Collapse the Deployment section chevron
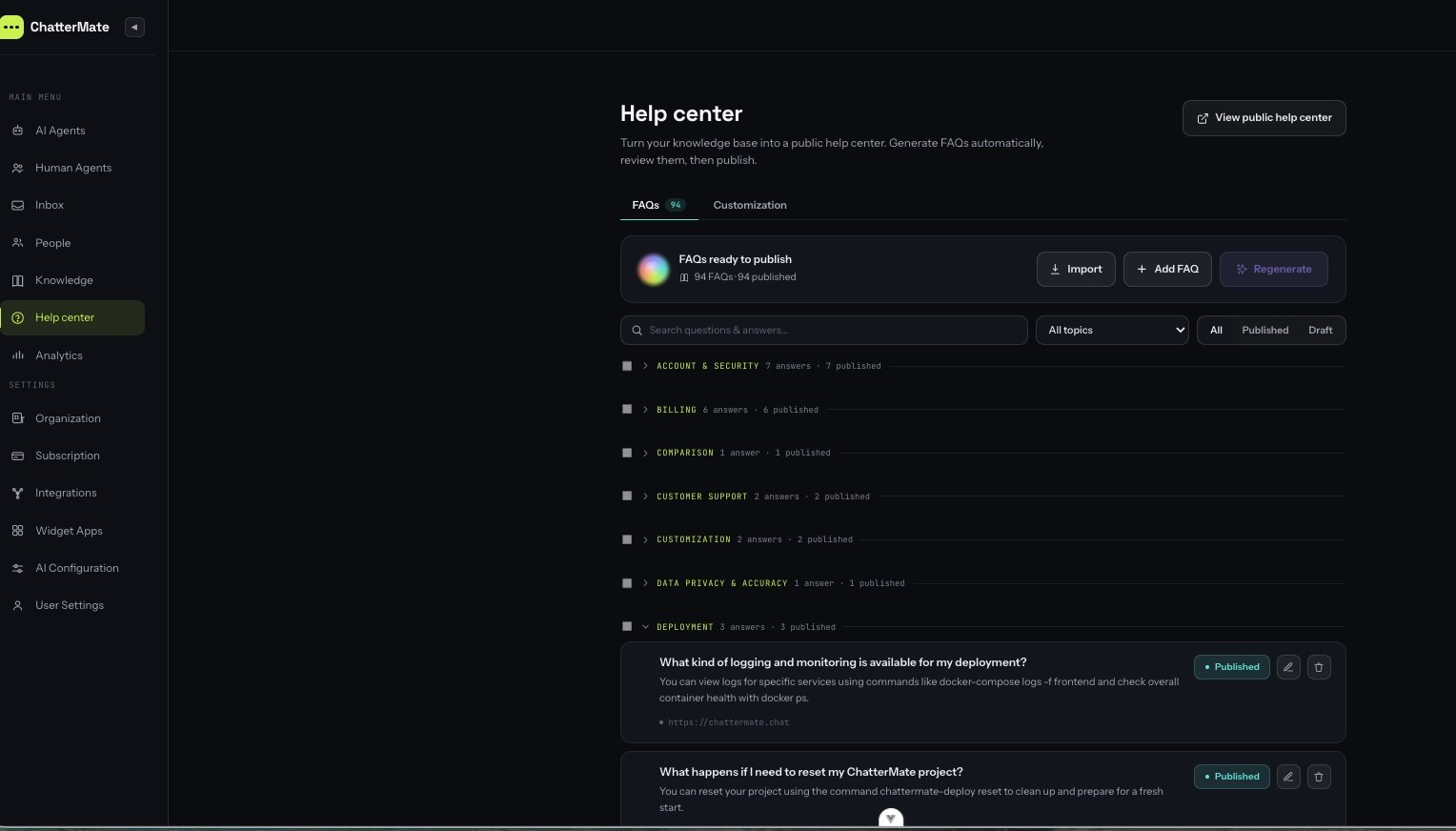The height and width of the screenshot is (831, 1456). [x=645, y=627]
